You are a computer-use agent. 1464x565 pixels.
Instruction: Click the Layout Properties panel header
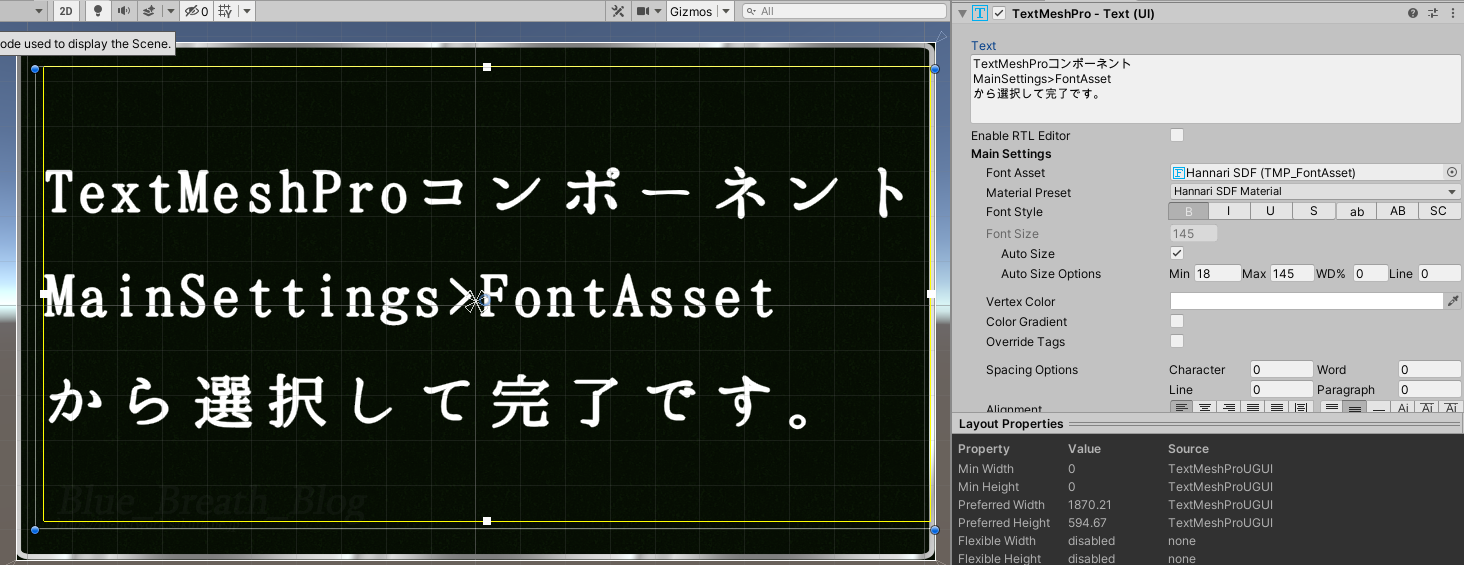pyautogui.click(x=1207, y=424)
